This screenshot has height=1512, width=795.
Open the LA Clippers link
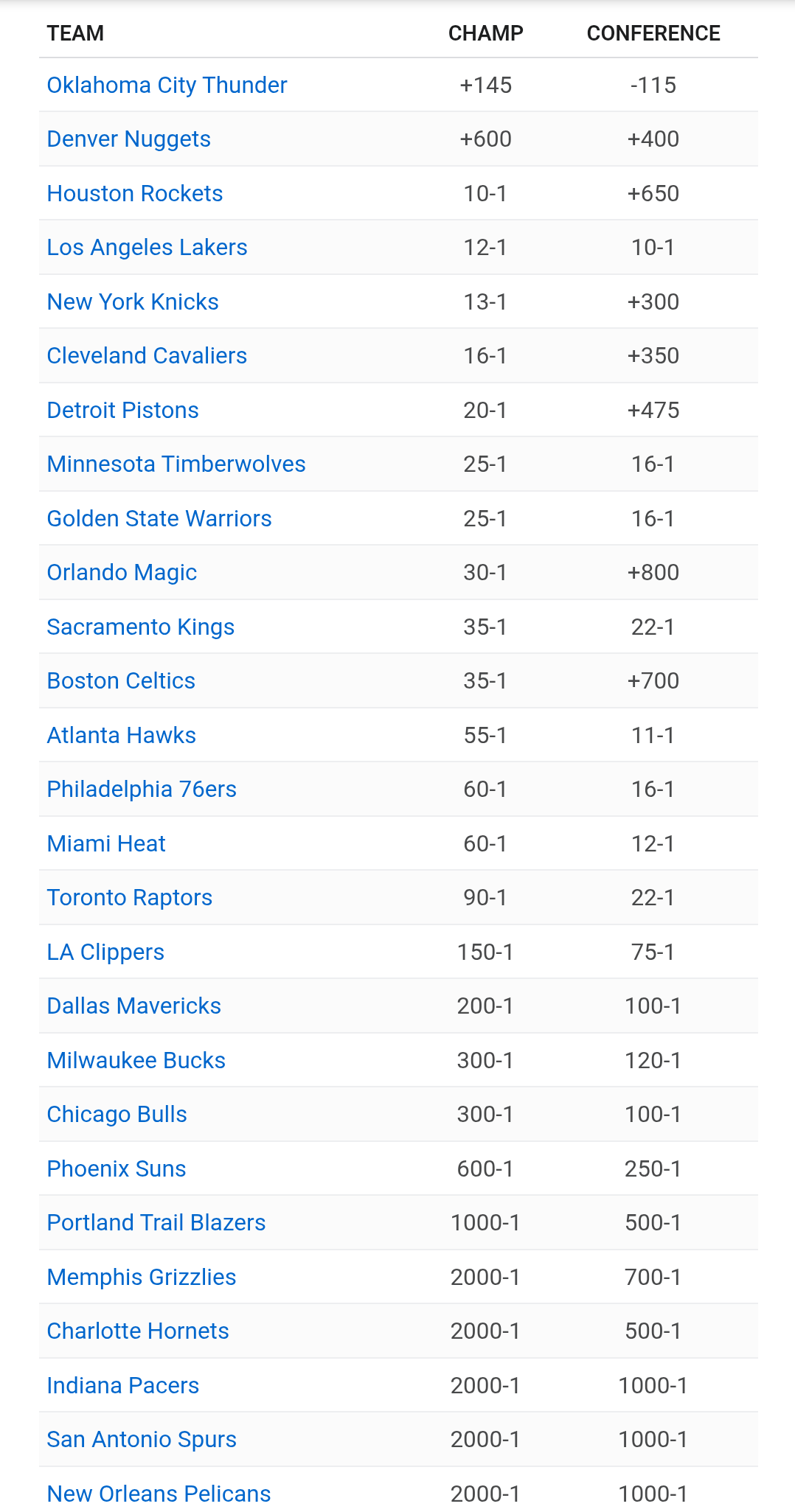click(x=105, y=952)
